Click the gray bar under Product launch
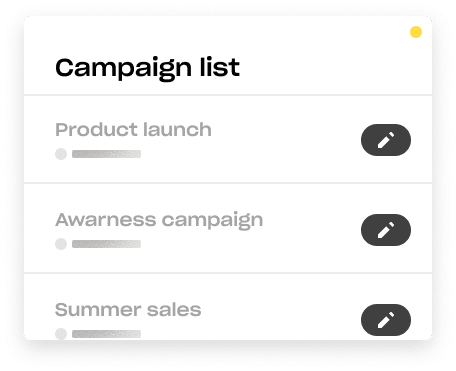 tap(106, 154)
